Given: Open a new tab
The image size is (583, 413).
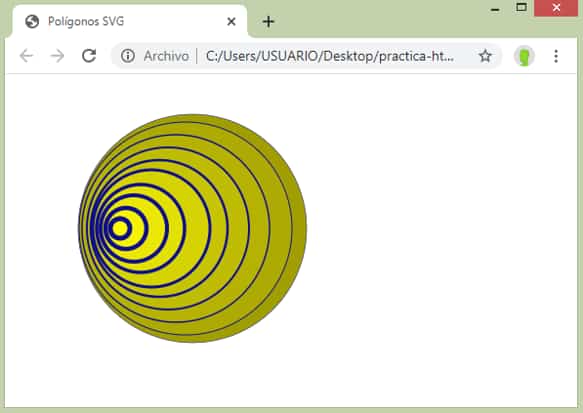Looking at the screenshot, I should point(268,22).
